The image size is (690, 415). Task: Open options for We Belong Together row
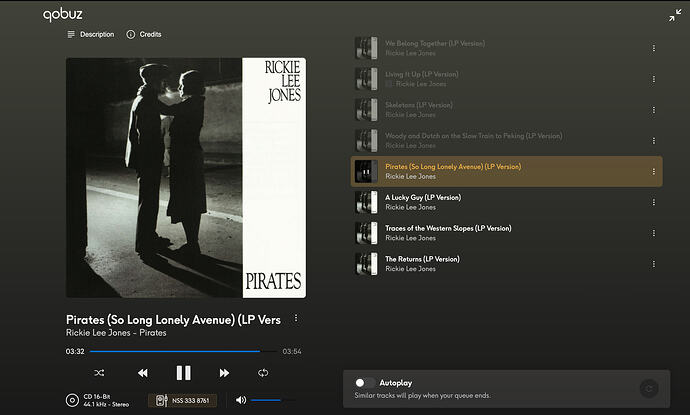[x=653, y=48]
